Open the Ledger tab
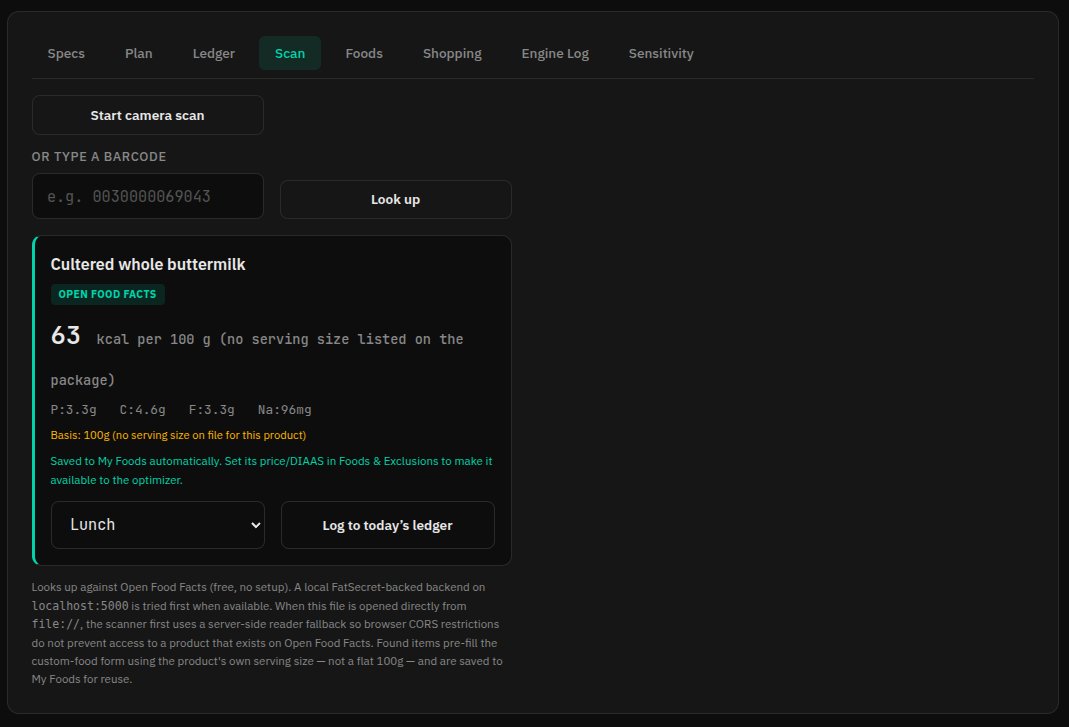Image resolution: width=1069 pixels, height=727 pixels. (x=213, y=53)
